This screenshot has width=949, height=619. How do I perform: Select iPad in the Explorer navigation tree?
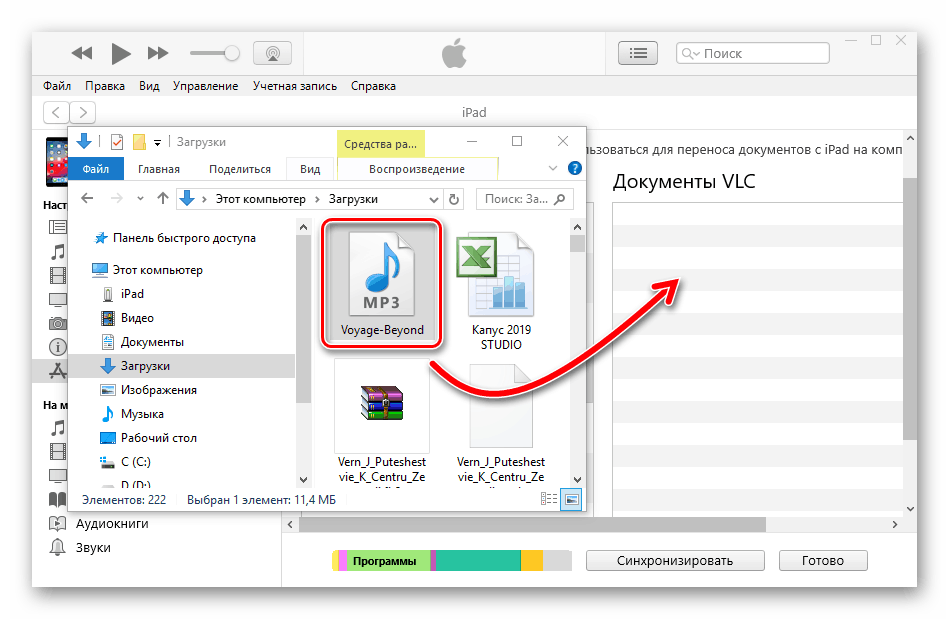(132, 294)
